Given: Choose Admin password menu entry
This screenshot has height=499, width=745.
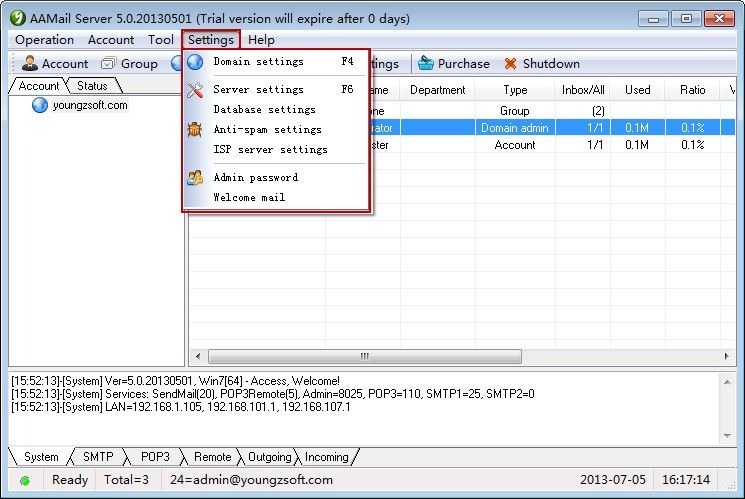Looking at the screenshot, I should pos(276,177).
